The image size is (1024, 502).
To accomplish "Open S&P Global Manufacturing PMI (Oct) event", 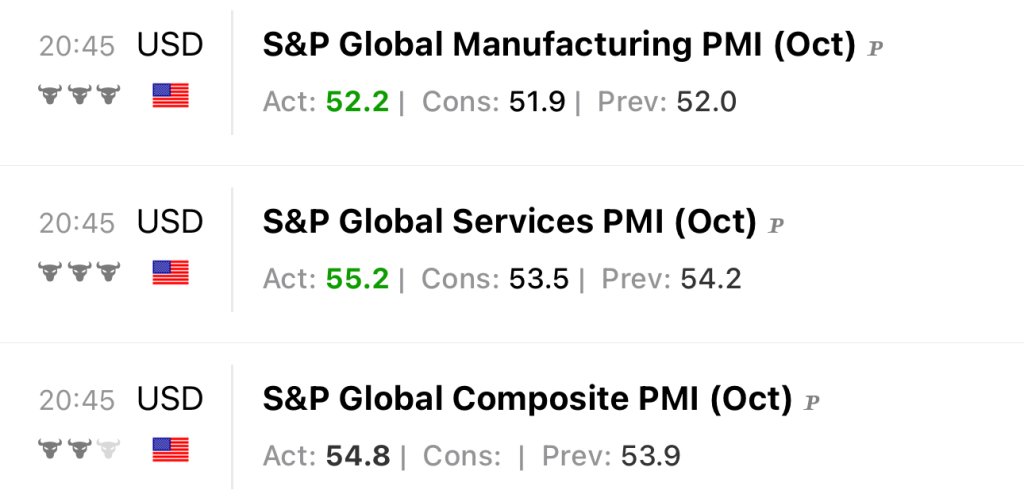I will coord(559,45).
